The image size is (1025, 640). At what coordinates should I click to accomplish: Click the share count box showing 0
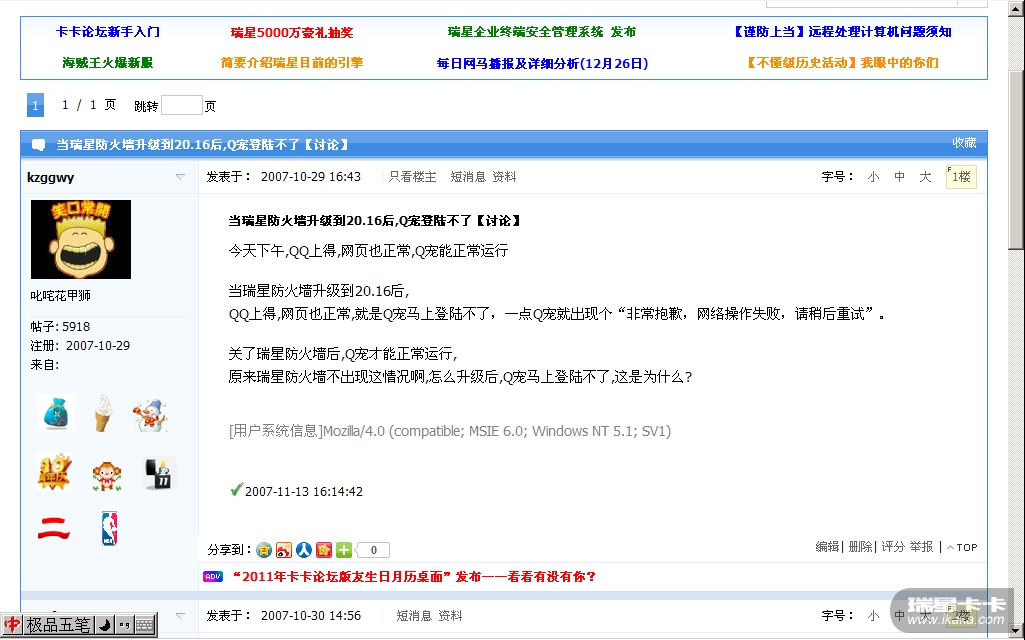[x=373, y=550]
